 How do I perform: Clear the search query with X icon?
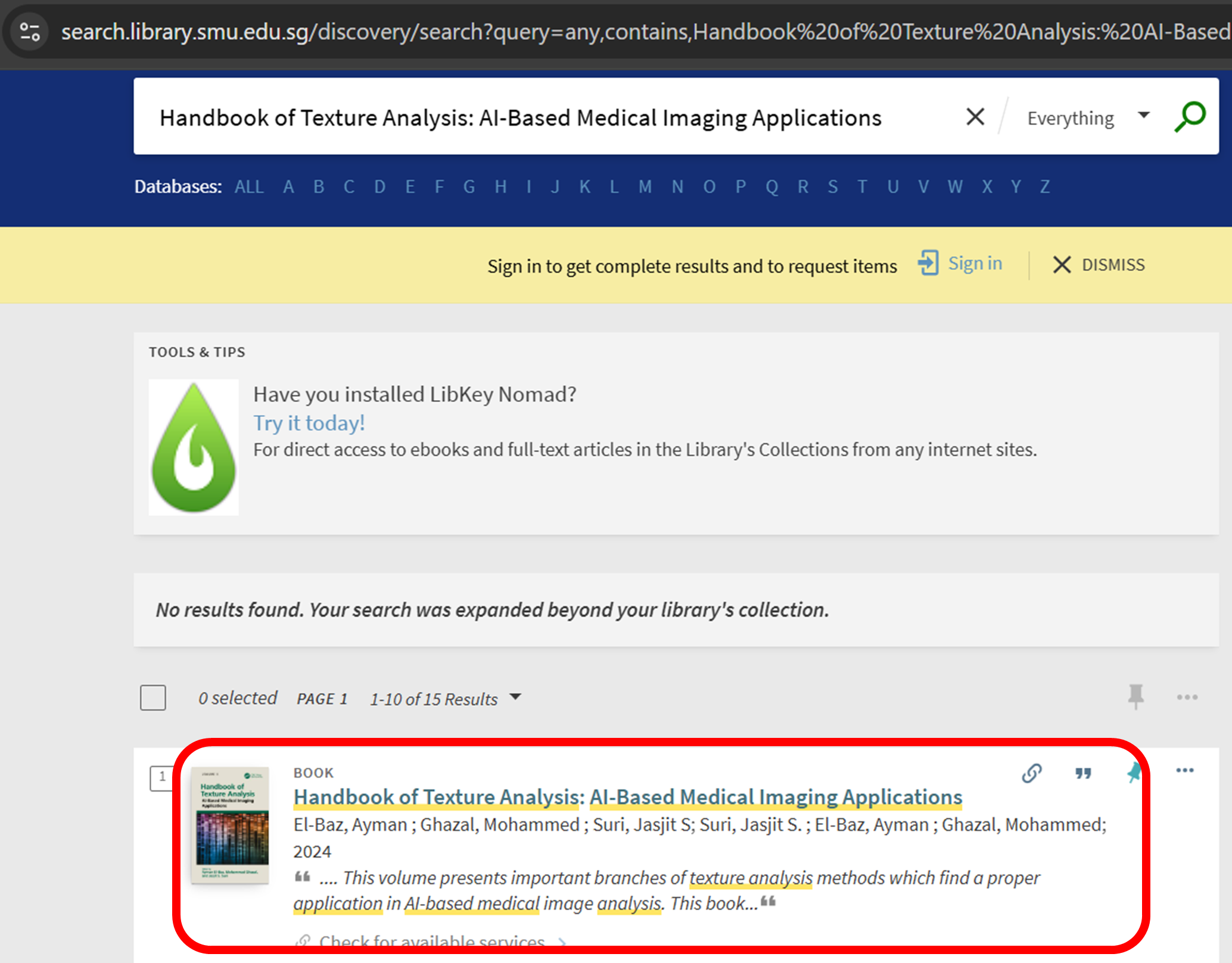pos(975,117)
